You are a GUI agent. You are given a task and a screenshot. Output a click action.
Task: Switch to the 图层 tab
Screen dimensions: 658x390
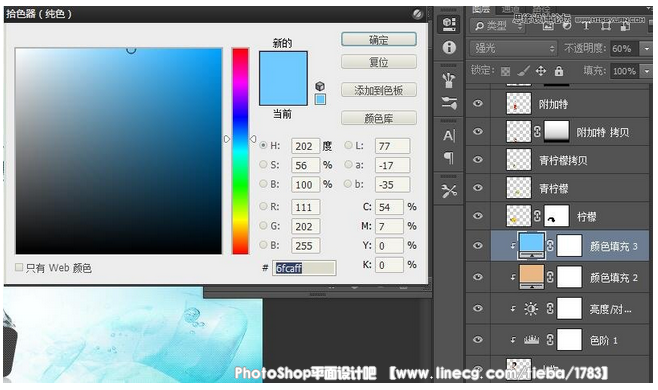tap(481, 9)
